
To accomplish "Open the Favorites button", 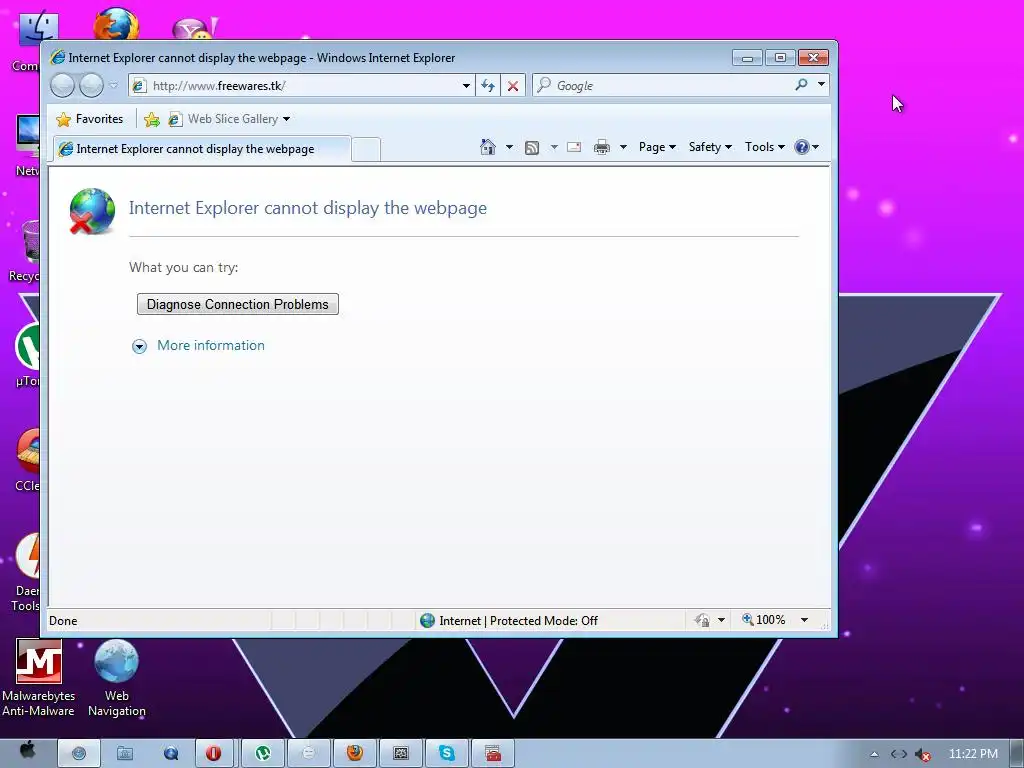I will point(89,119).
